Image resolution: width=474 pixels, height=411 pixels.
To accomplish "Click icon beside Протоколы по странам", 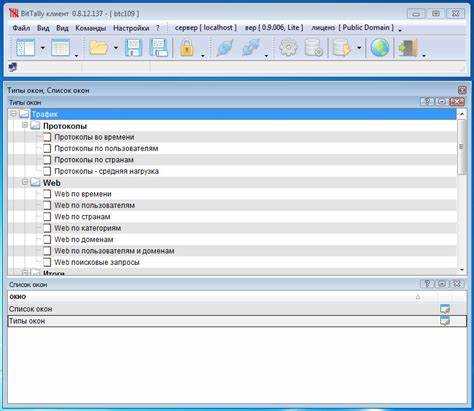I will pyautogui.click(x=47, y=160).
